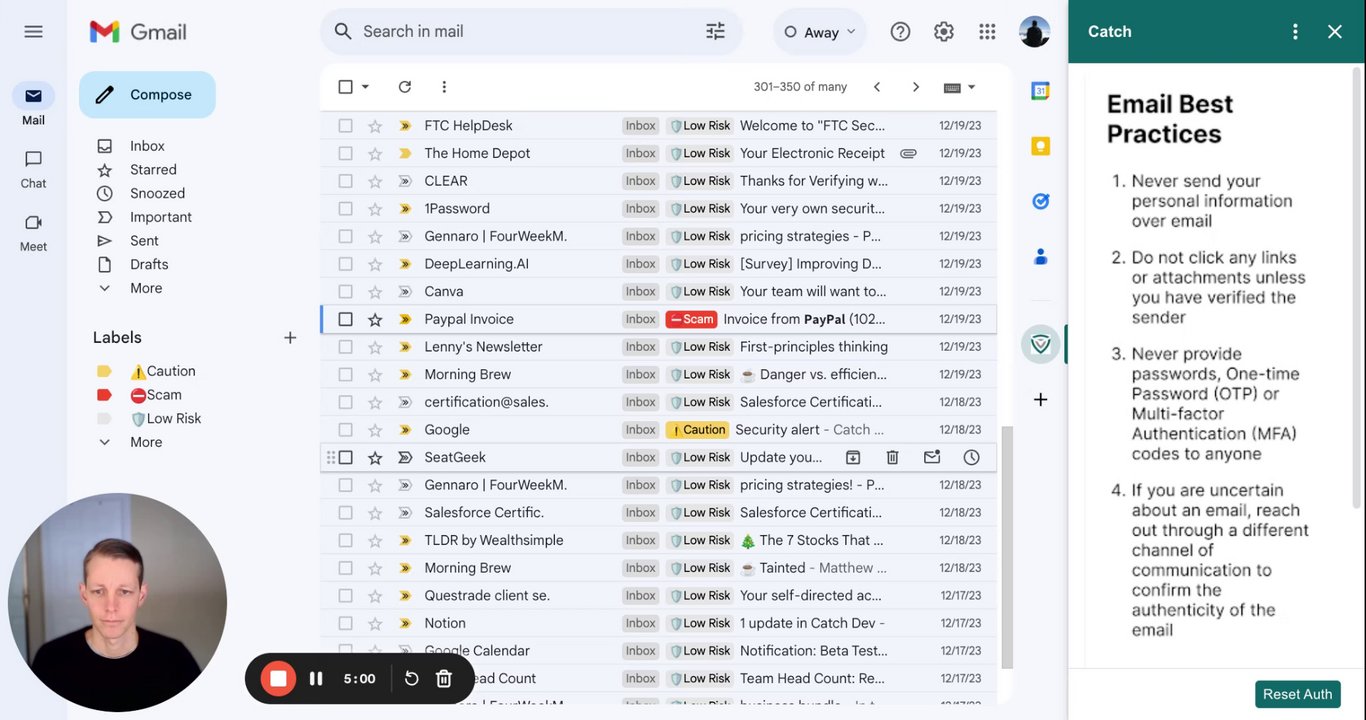Screen dimensions: 1366x720
Task: Snooze the SeatGeek email
Action: (x=971, y=457)
